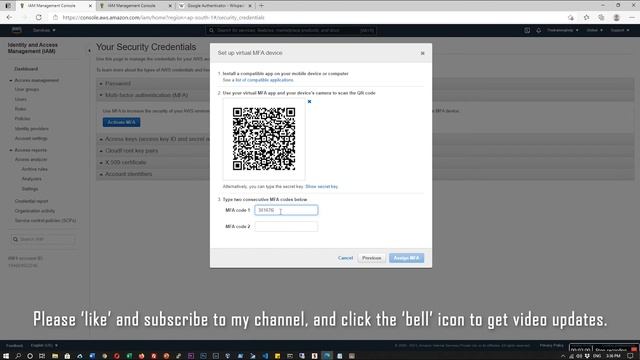Open Service control policies (SCPs)
This screenshot has width=640, height=360.
(45, 221)
